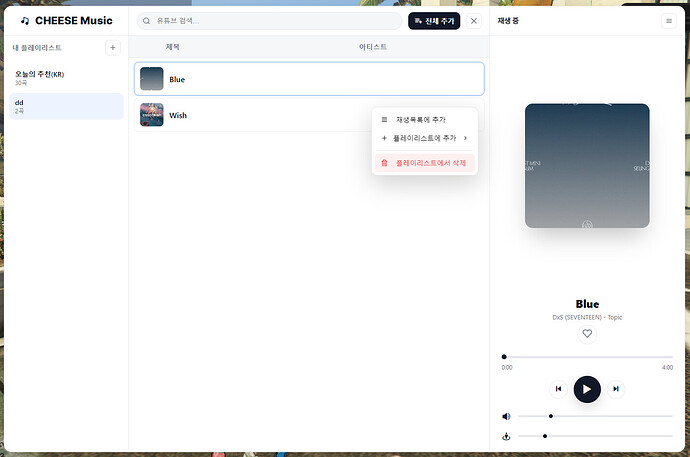Skip to the previous track

[558, 389]
